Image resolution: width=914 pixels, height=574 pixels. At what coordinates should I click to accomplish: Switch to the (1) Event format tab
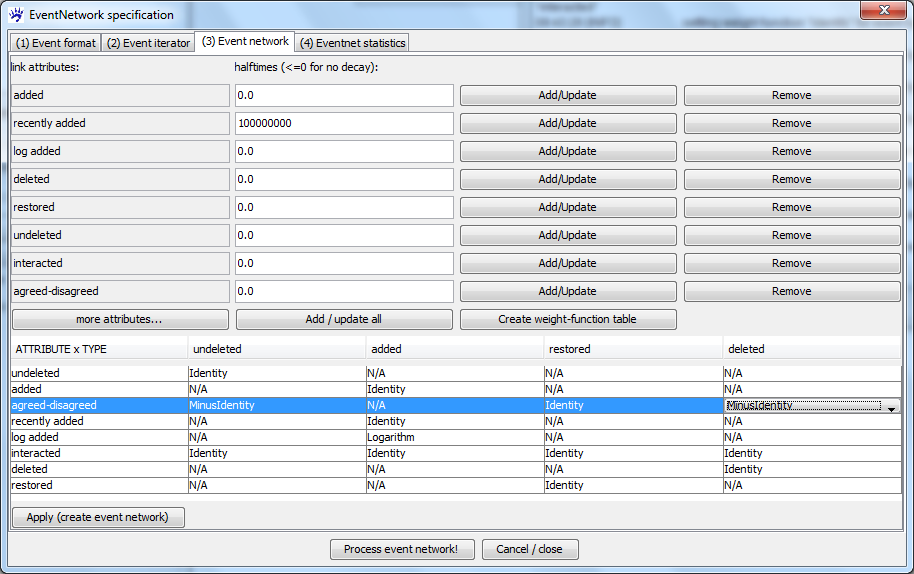coord(55,43)
